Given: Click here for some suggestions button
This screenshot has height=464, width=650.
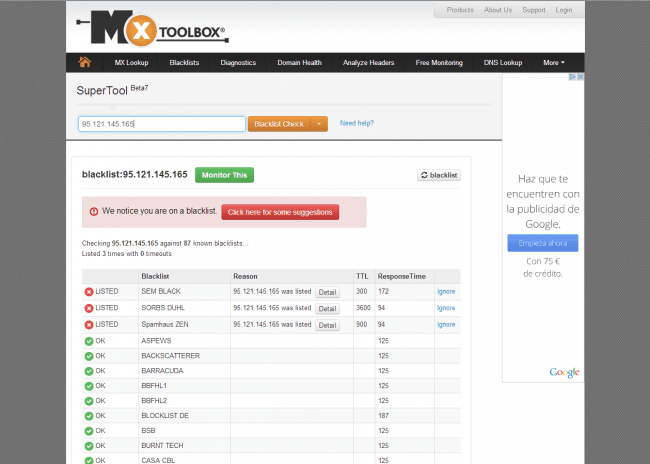Looking at the screenshot, I should [280, 212].
